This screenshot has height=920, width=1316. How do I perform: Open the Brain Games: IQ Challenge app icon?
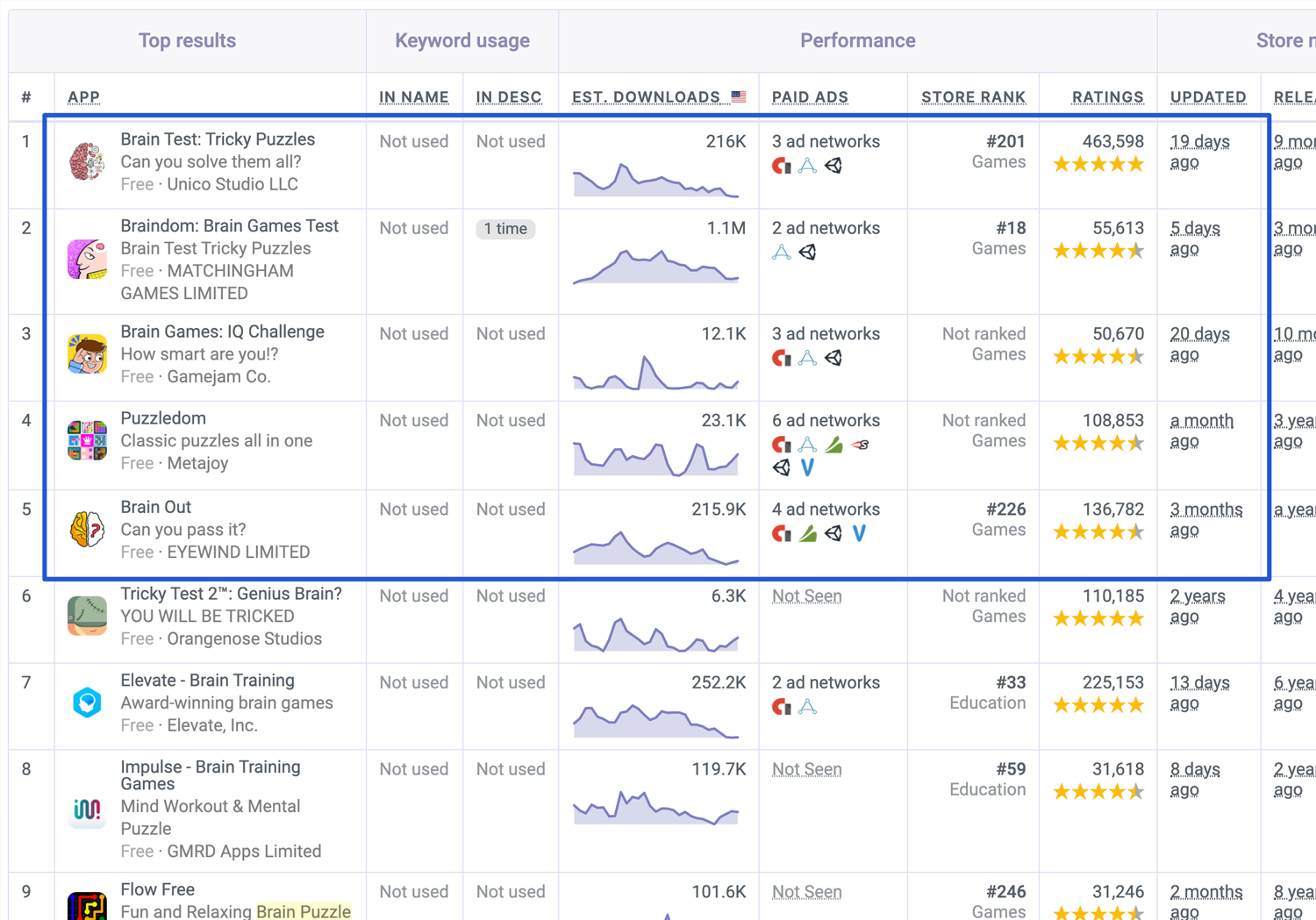(87, 354)
